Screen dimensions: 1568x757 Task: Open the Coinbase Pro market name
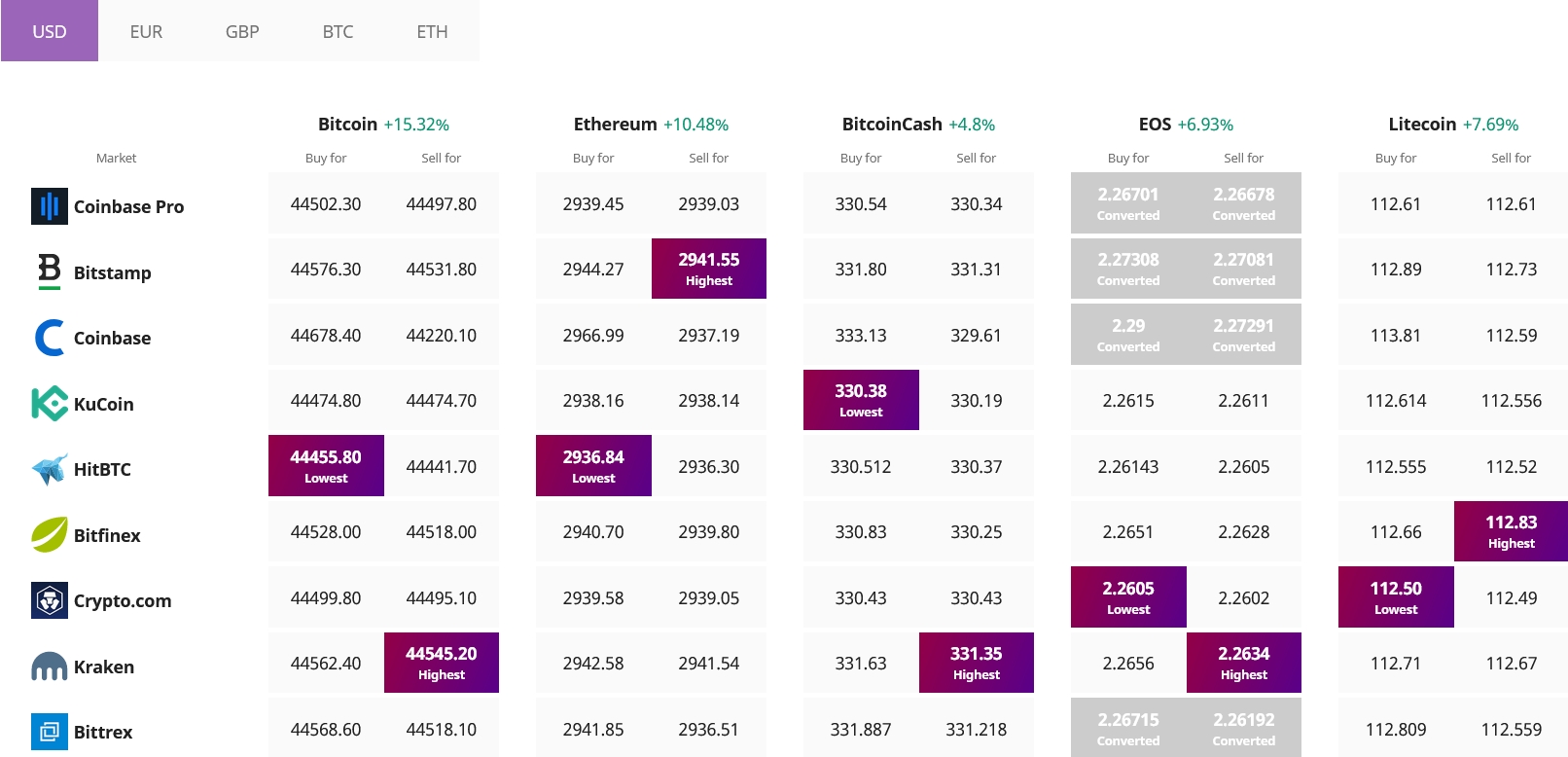[x=128, y=206]
